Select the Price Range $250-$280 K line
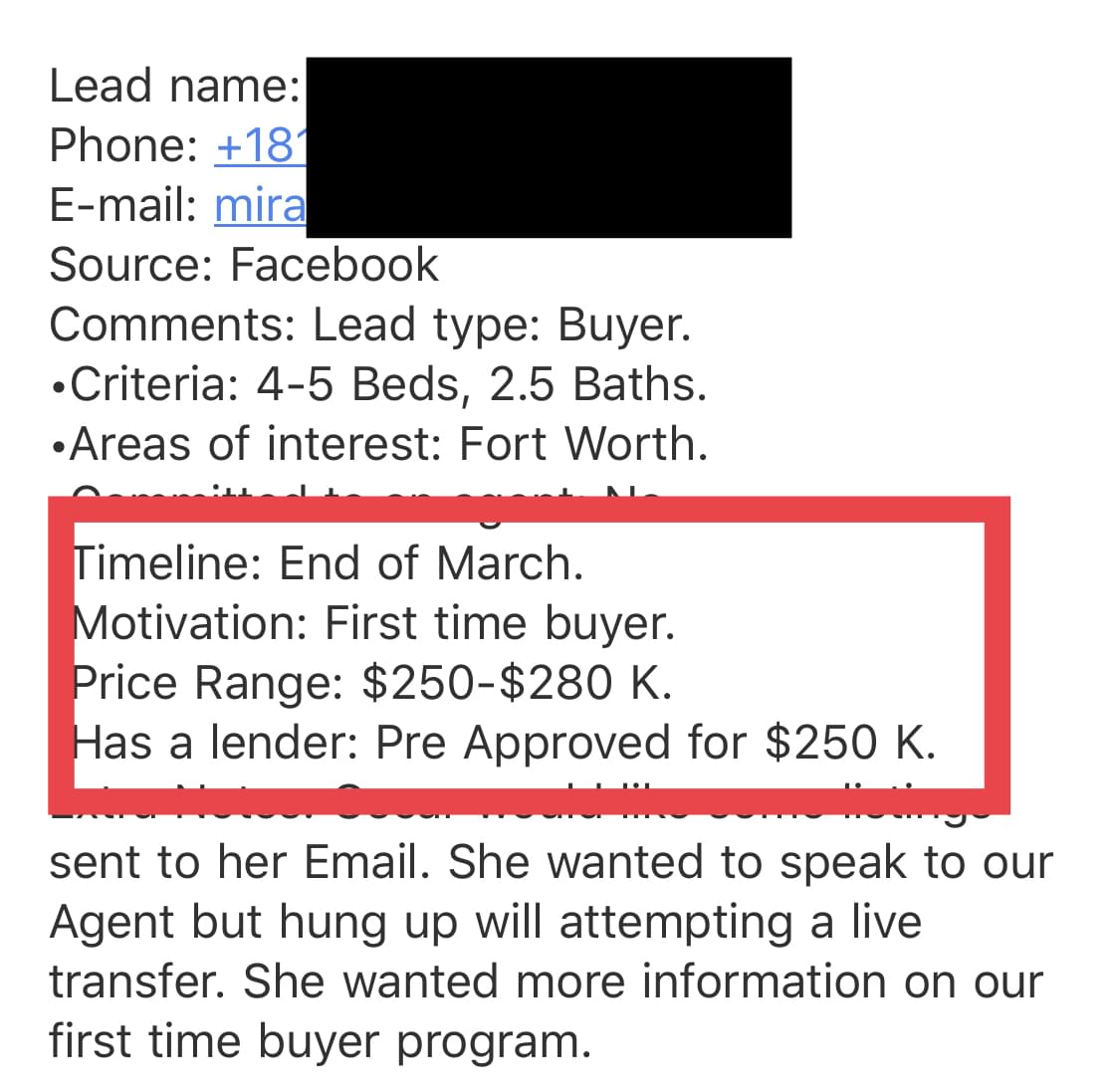 [372, 683]
